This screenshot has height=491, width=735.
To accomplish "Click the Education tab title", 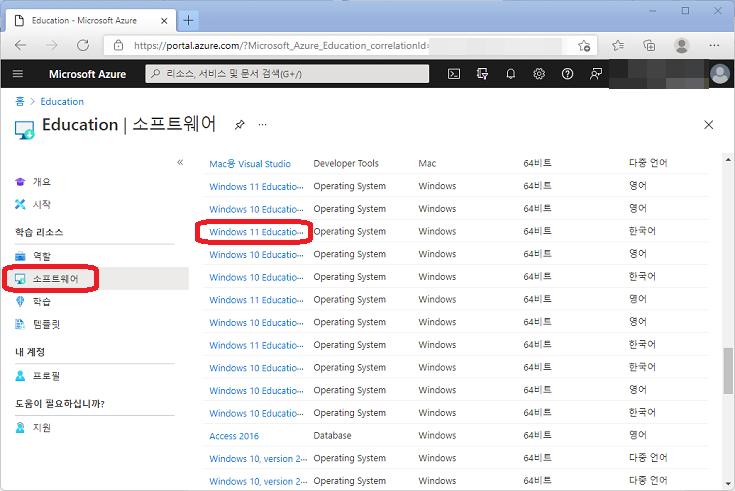I will click(x=84, y=21).
